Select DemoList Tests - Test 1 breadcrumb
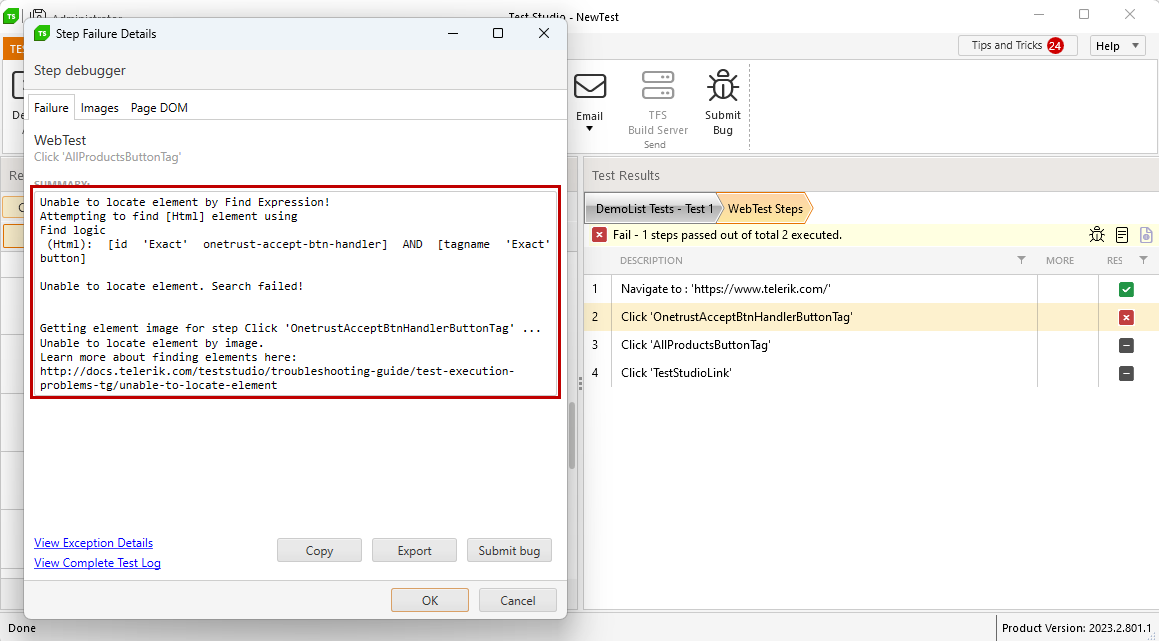This screenshot has width=1159, height=641. (654, 208)
